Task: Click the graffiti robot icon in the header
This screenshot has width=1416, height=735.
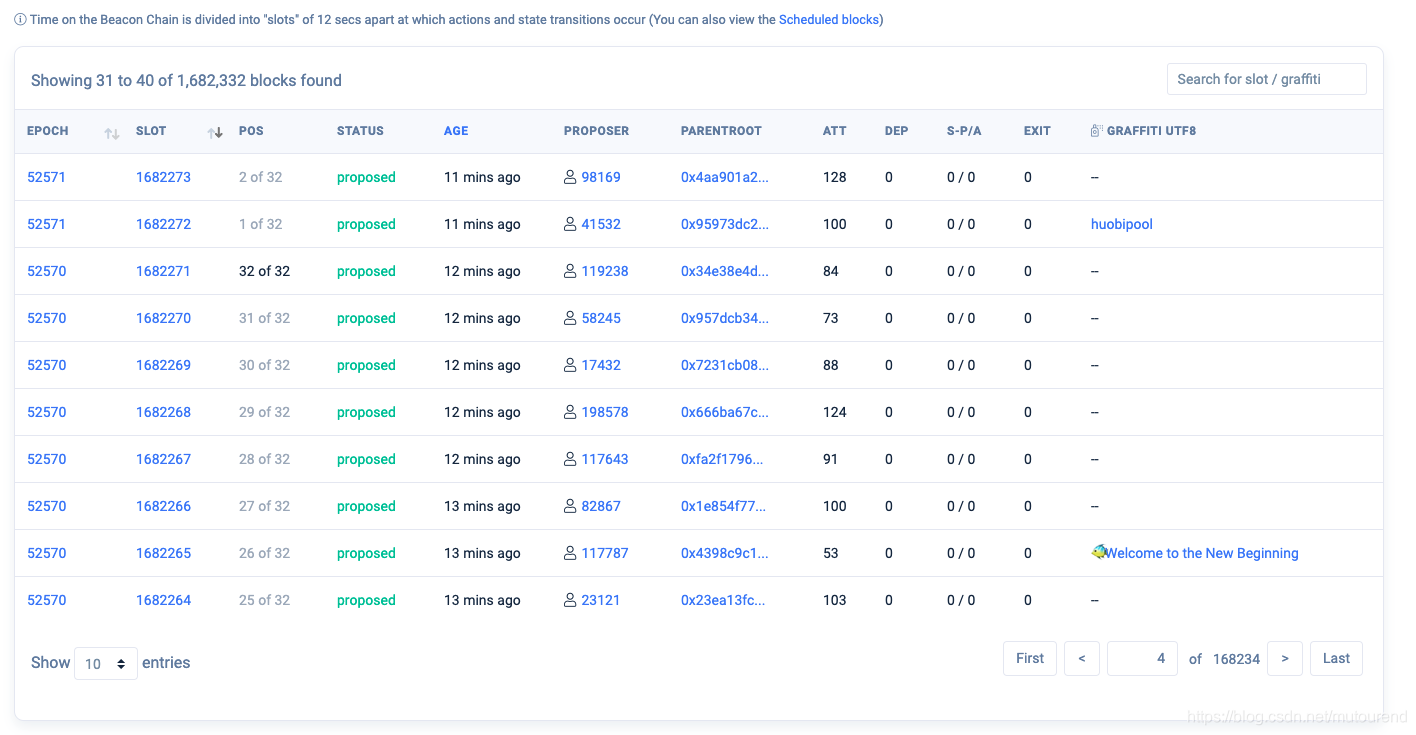Action: (1096, 131)
